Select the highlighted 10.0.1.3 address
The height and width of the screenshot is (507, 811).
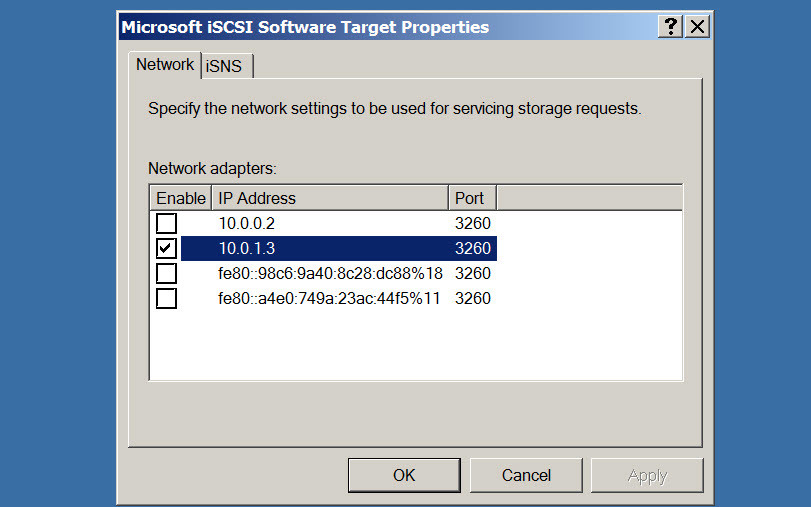(x=247, y=248)
